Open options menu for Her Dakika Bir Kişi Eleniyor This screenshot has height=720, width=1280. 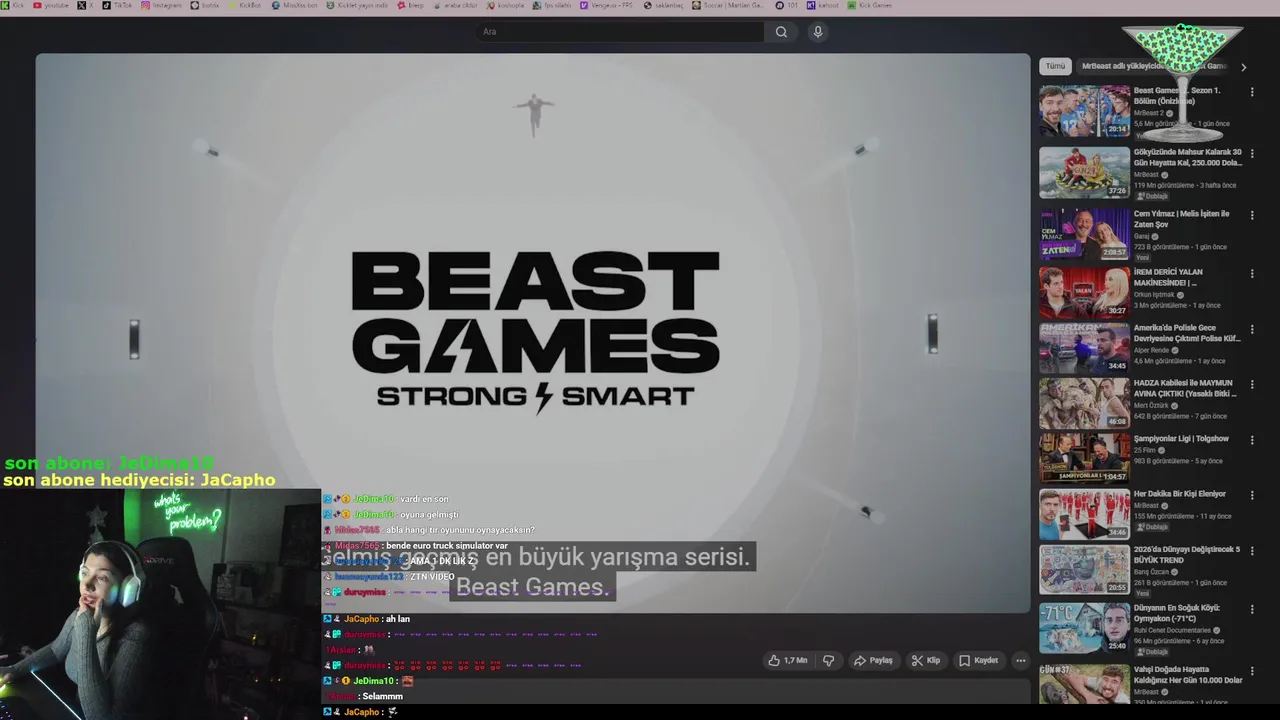1252,496
